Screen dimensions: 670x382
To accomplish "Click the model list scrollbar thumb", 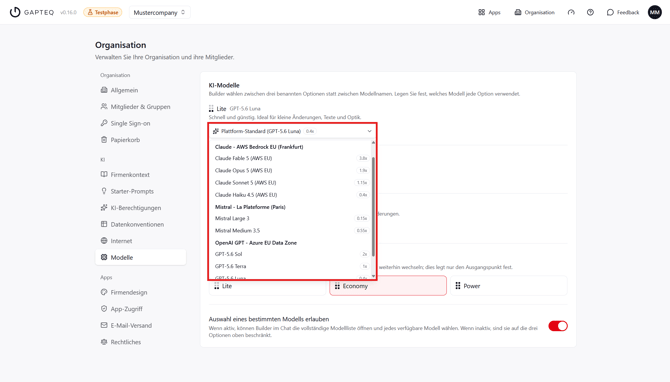I will (x=373, y=206).
